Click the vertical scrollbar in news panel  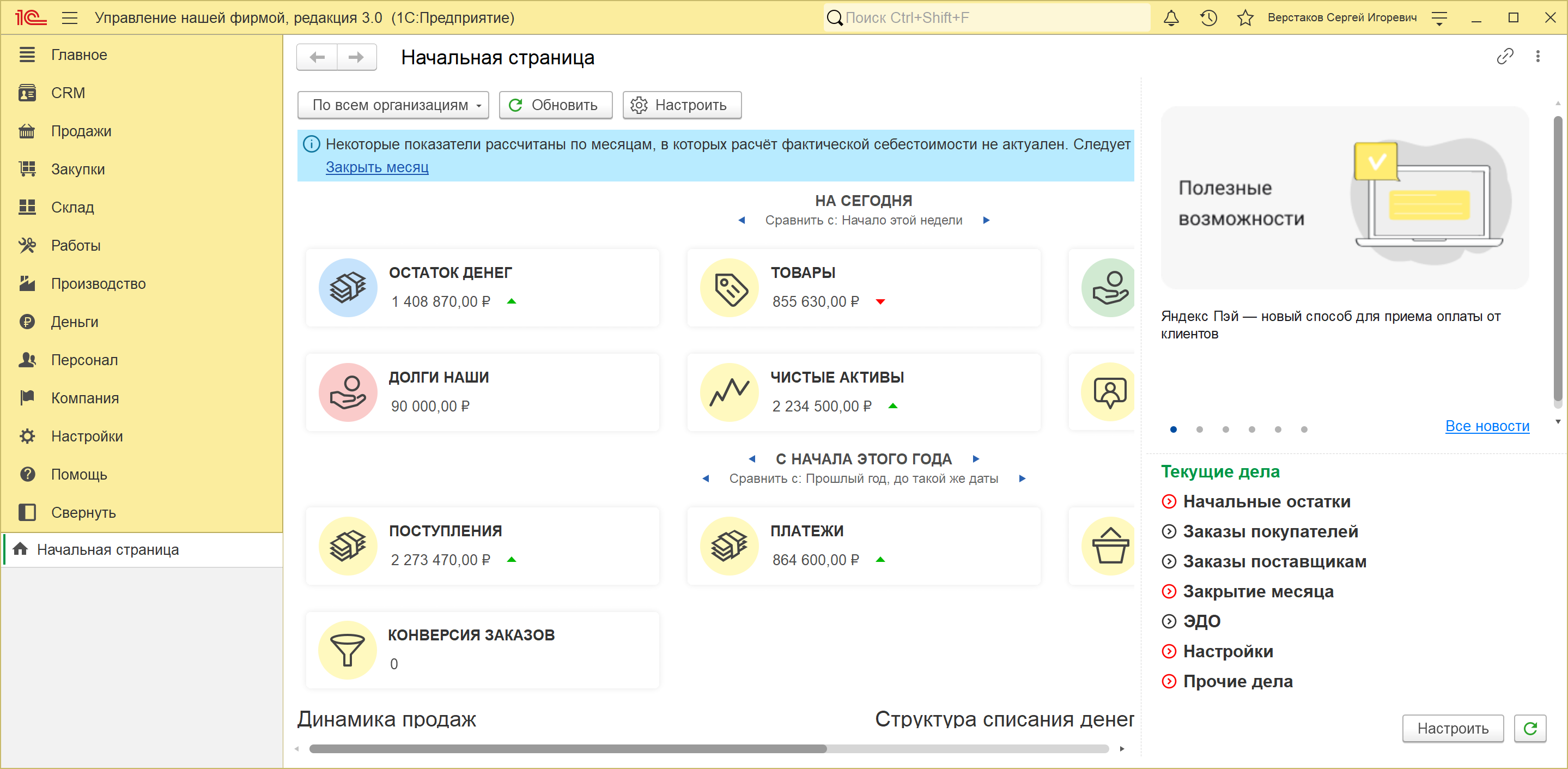1558,259
